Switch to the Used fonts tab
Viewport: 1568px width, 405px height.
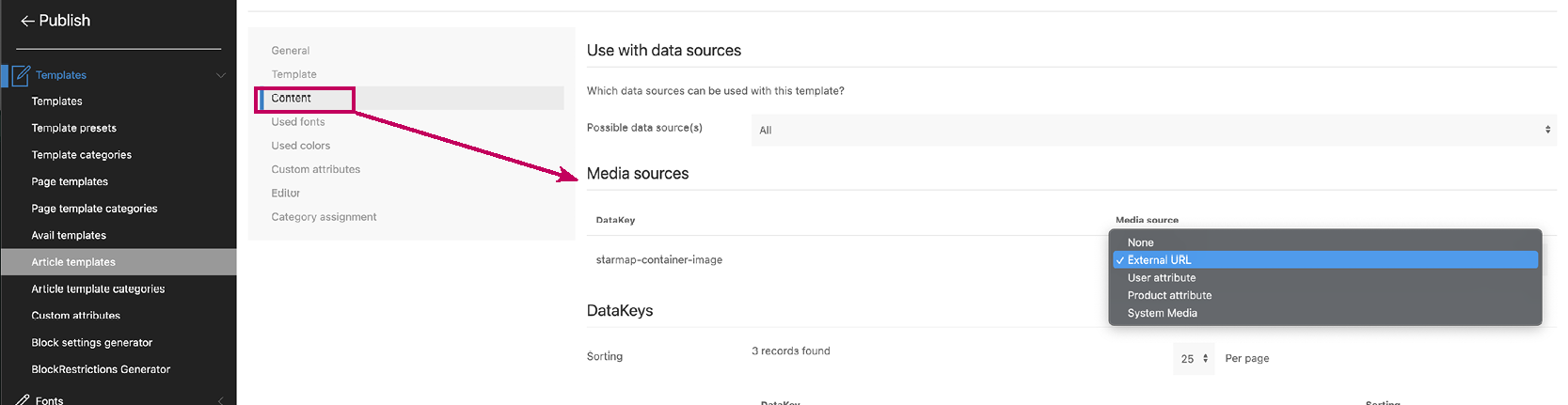tap(298, 122)
